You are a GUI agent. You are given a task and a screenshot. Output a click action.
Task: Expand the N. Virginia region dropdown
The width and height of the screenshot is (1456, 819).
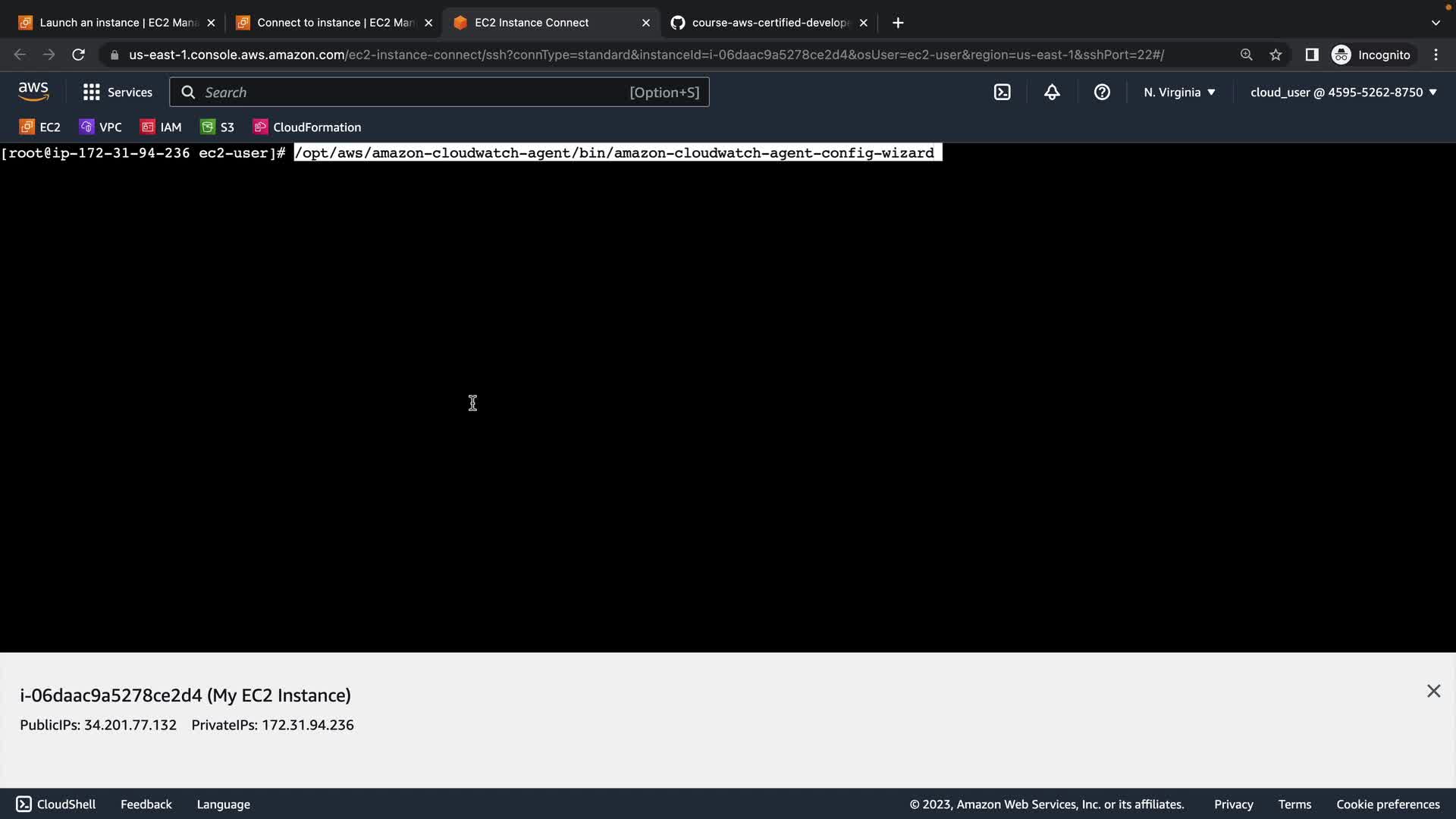1179,93
